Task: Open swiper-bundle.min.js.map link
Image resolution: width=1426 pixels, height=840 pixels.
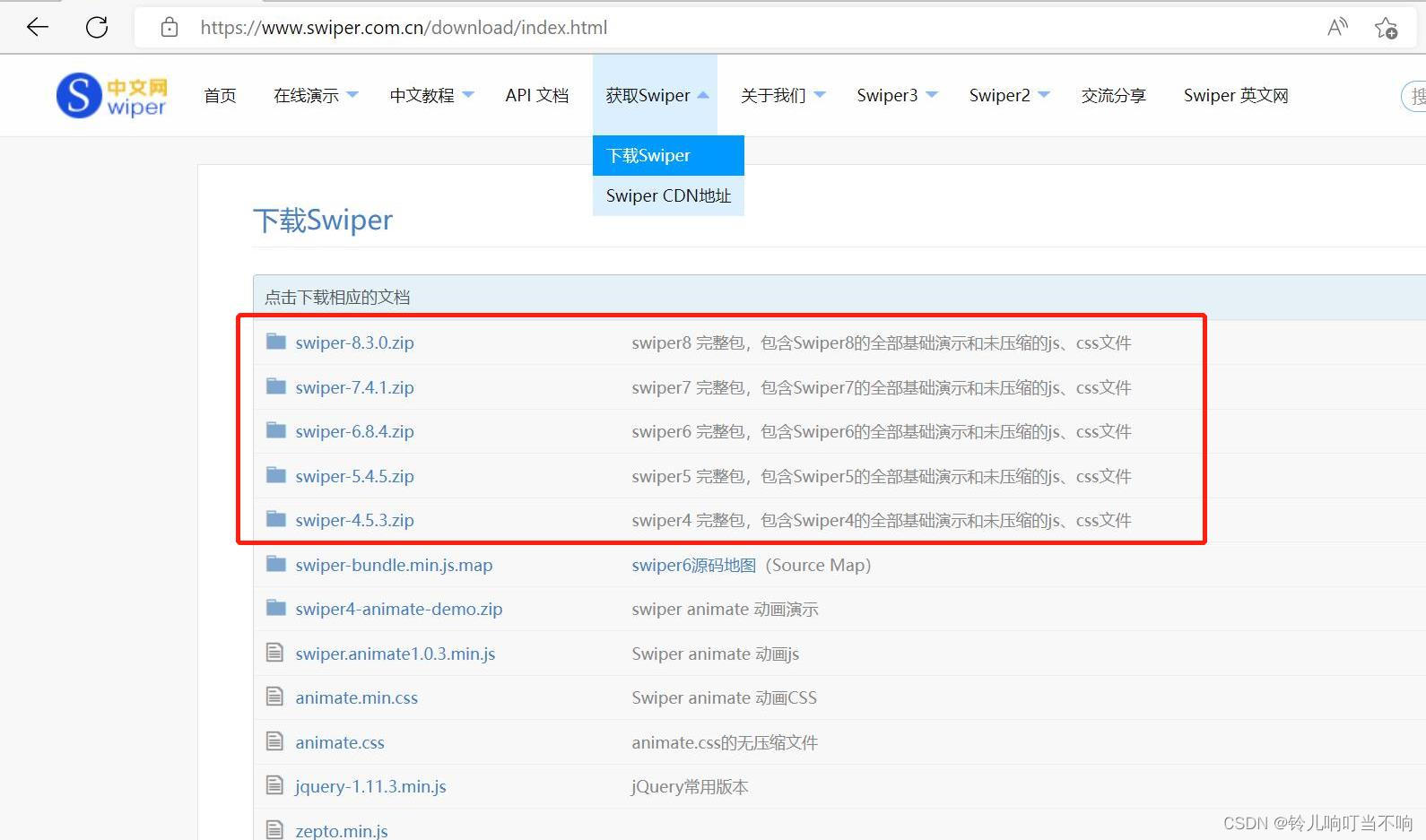Action: [x=394, y=565]
